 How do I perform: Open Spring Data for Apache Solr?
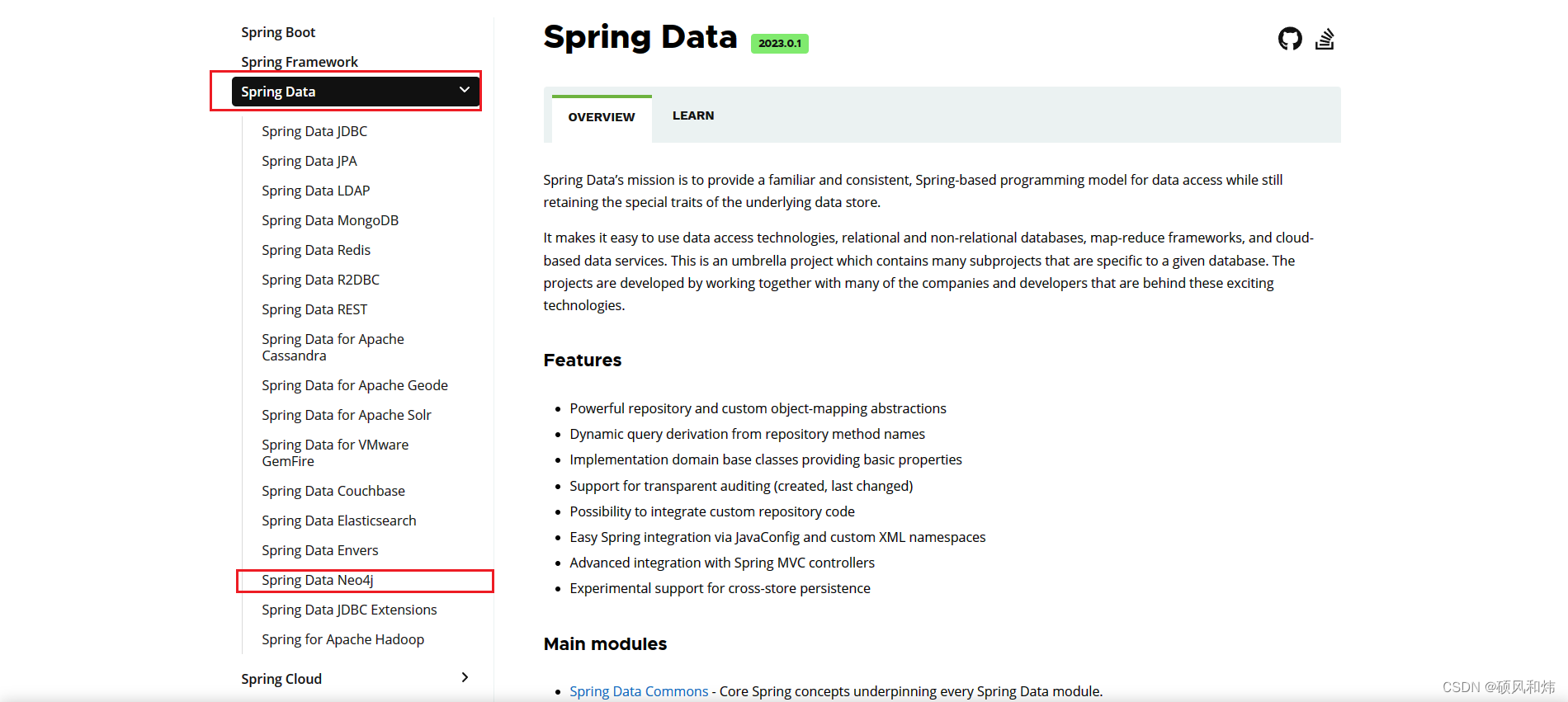(347, 415)
